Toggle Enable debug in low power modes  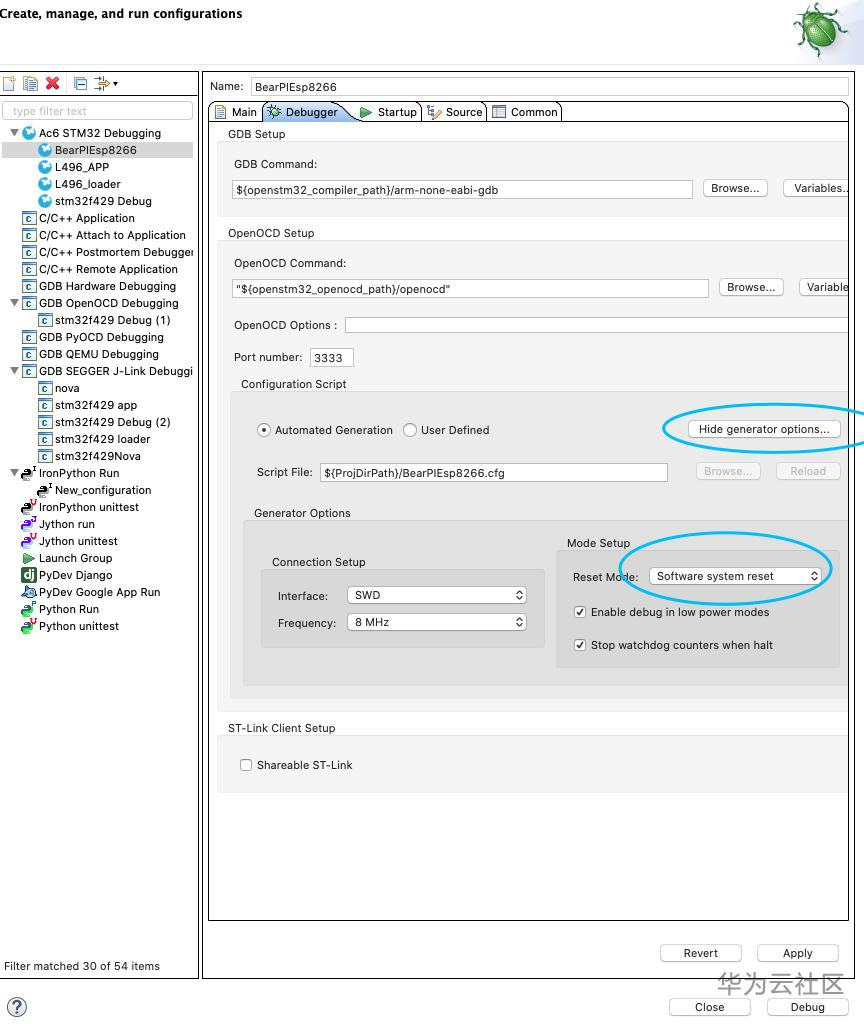pos(580,612)
